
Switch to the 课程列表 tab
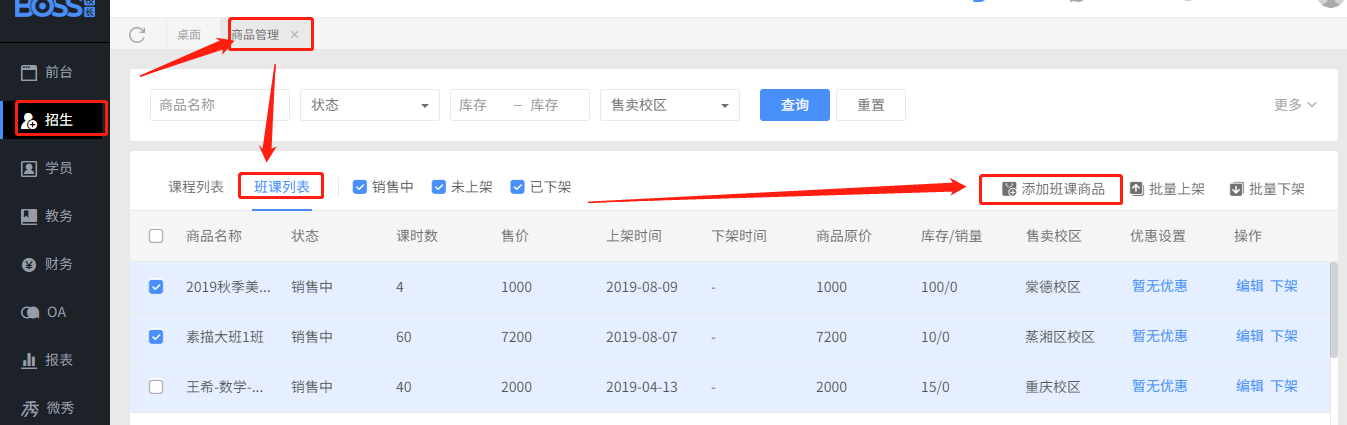196,187
